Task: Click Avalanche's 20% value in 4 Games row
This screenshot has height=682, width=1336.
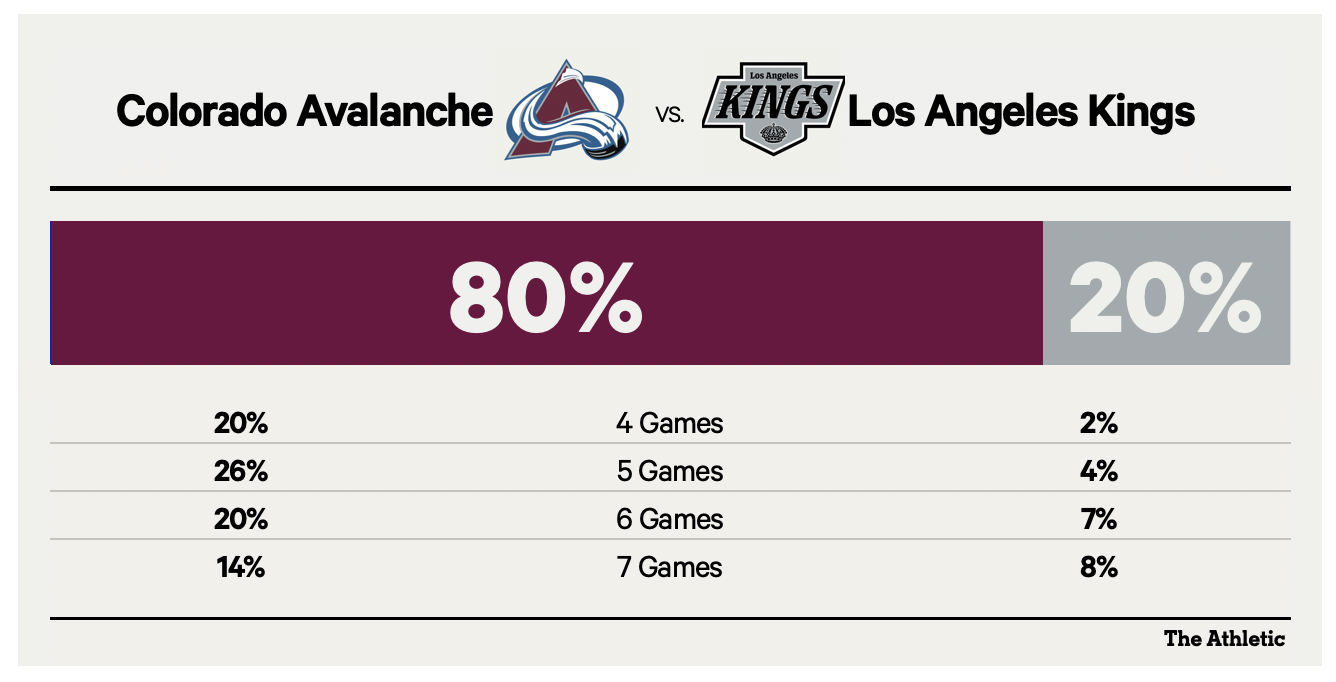Action: click(x=241, y=424)
